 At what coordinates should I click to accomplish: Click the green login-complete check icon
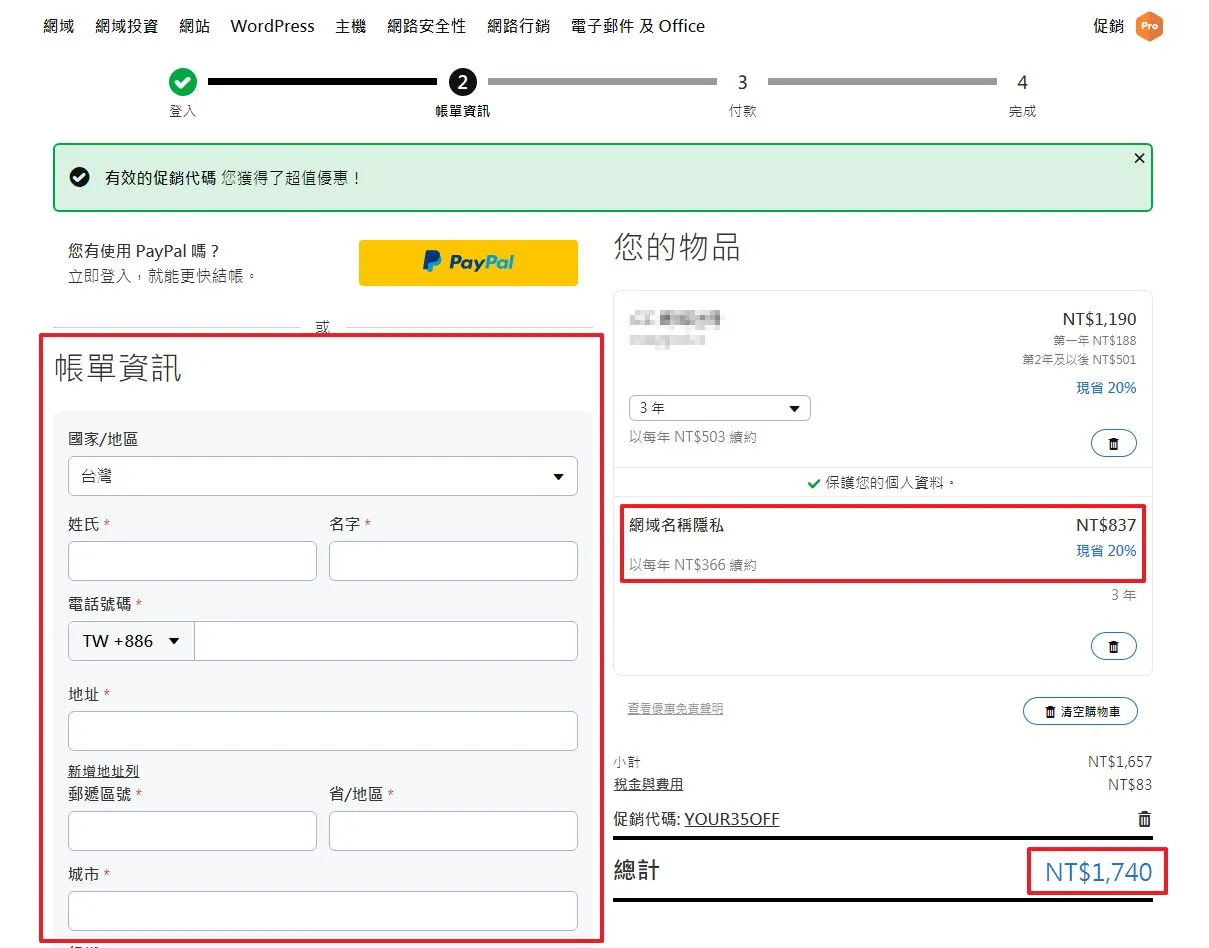(x=182, y=82)
